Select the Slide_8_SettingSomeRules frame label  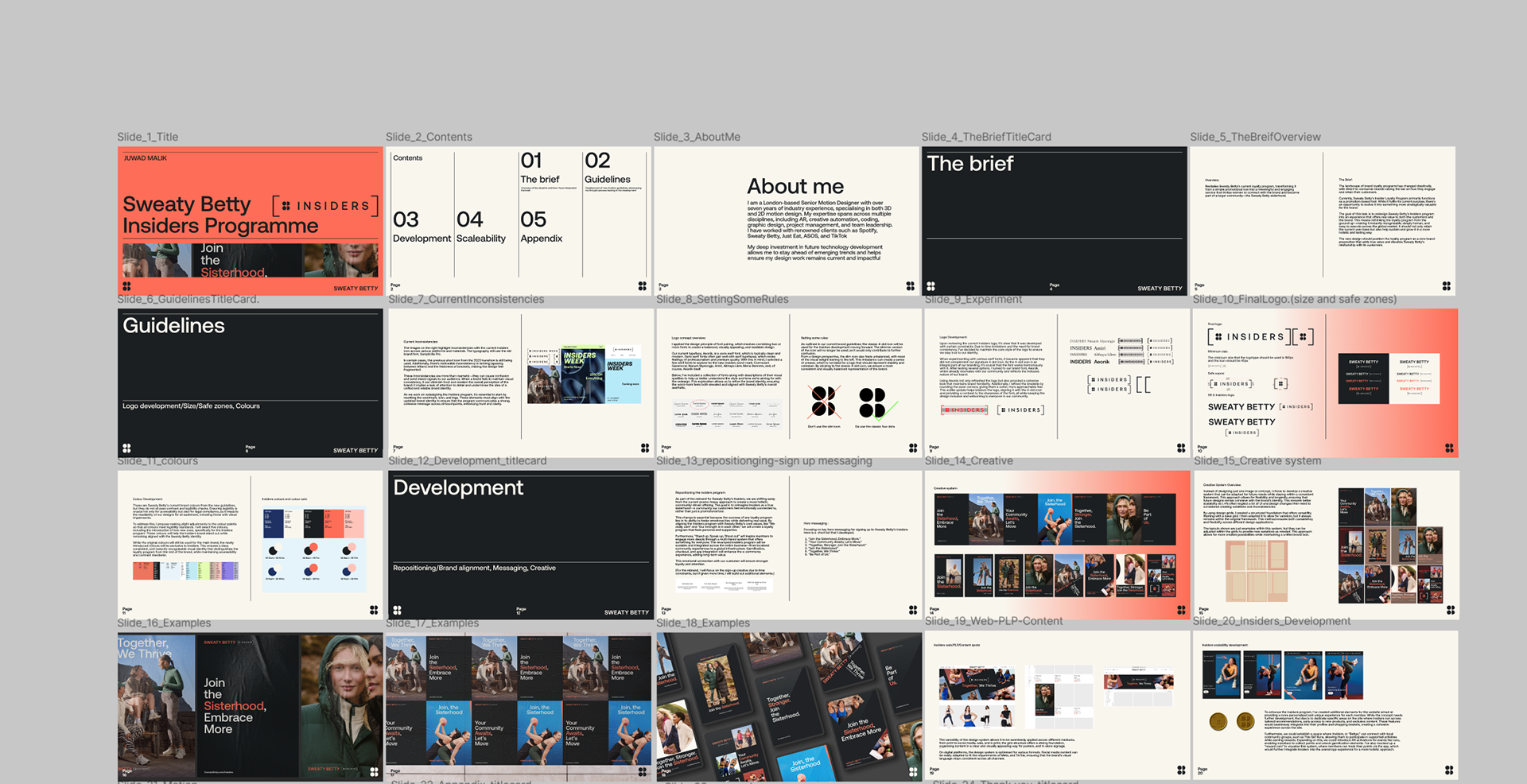(x=722, y=299)
